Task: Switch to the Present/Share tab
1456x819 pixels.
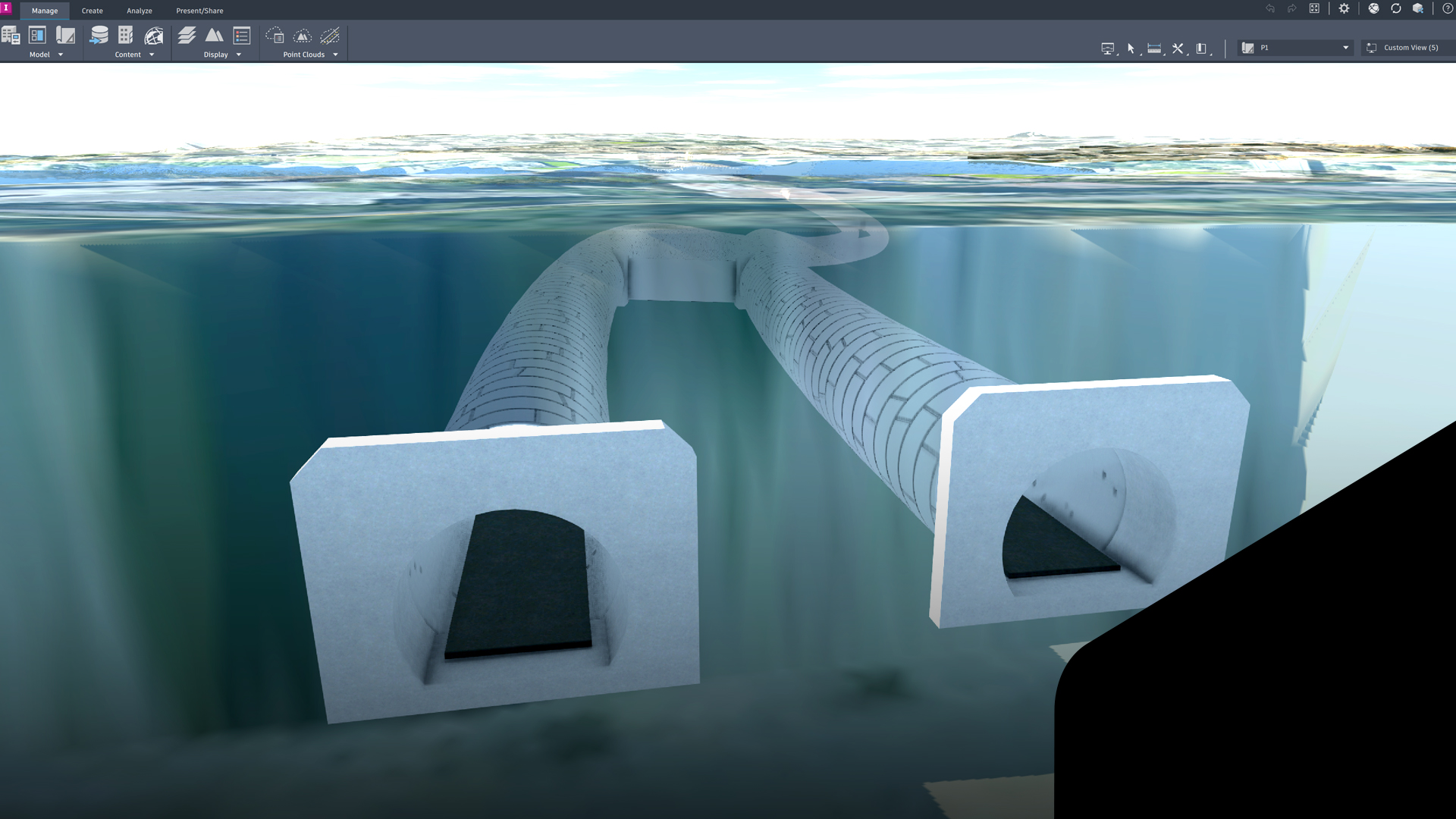Action: (199, 11)
